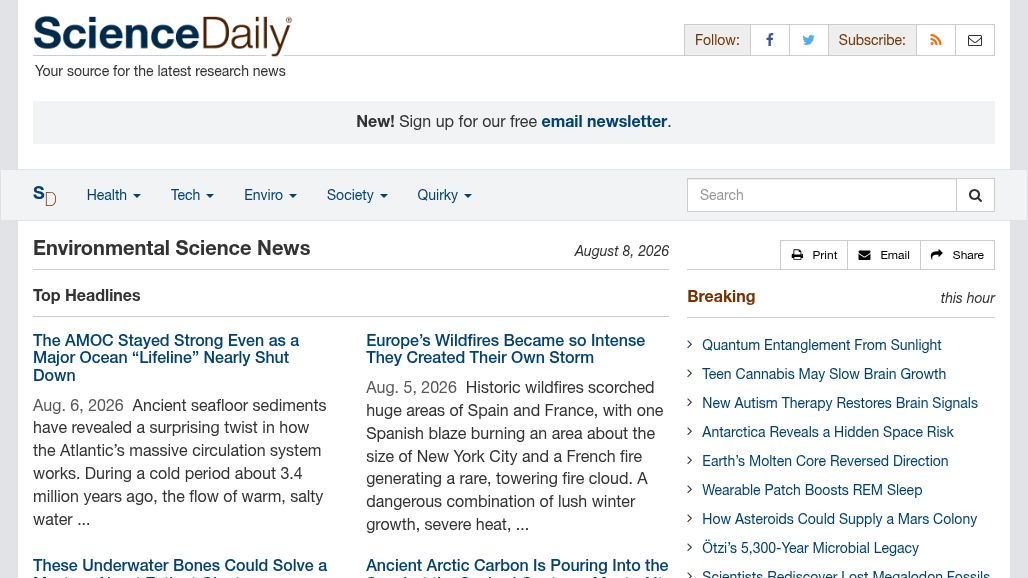Open Wearable Patch Boosts REM Sleep
Image resolution: width=1028 pixels, height=578 pixels.
pyautogui.click(x=812, y=490)
